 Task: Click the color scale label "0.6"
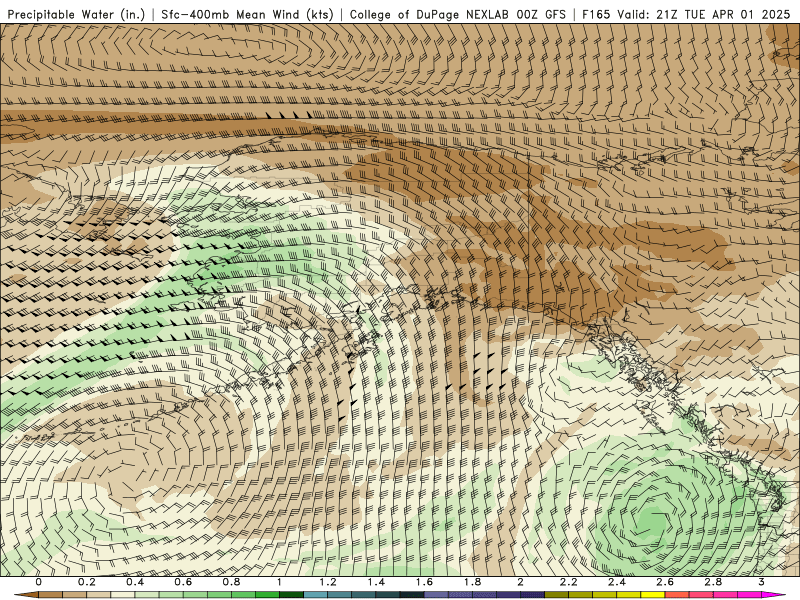(183, 582)
